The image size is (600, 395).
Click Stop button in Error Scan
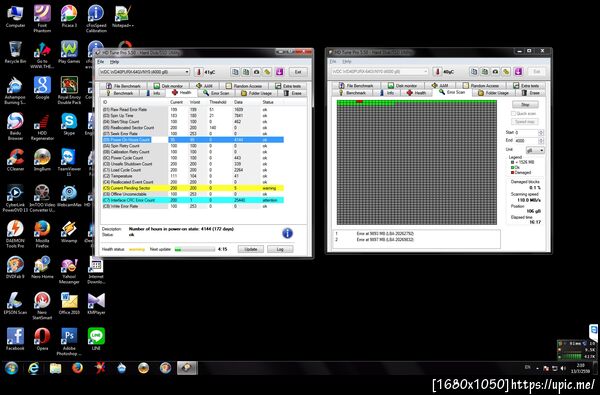pos(525,104)
